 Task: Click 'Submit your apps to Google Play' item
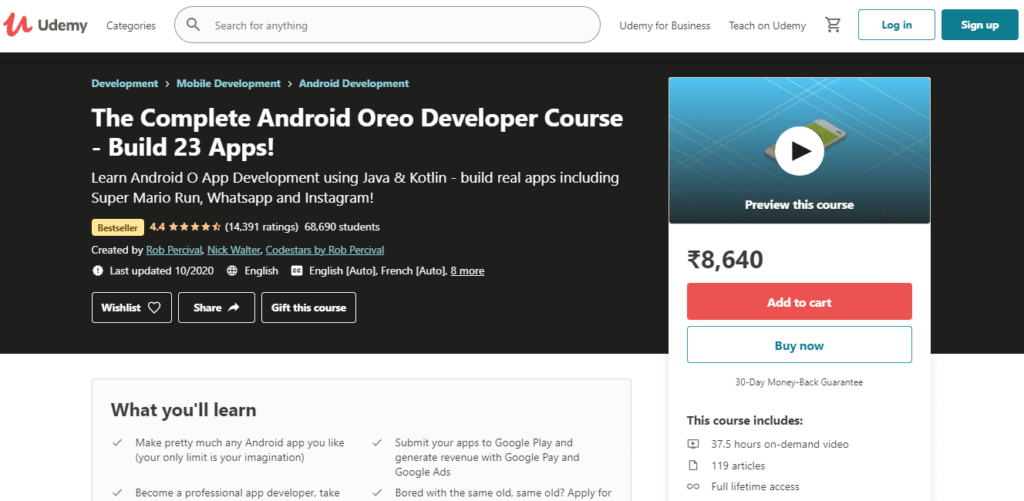point(487,457)
